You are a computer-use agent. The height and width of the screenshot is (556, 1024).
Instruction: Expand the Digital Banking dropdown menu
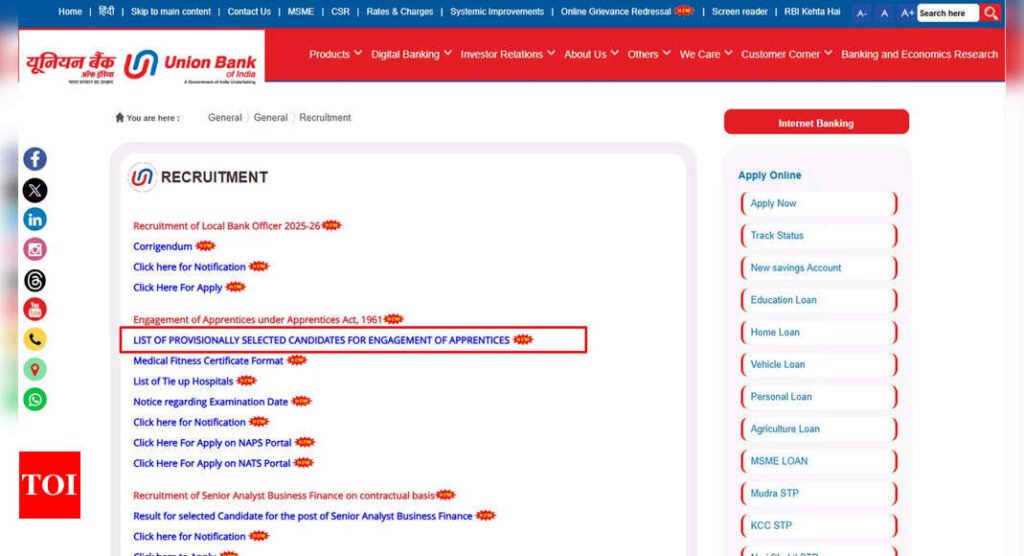411,54
